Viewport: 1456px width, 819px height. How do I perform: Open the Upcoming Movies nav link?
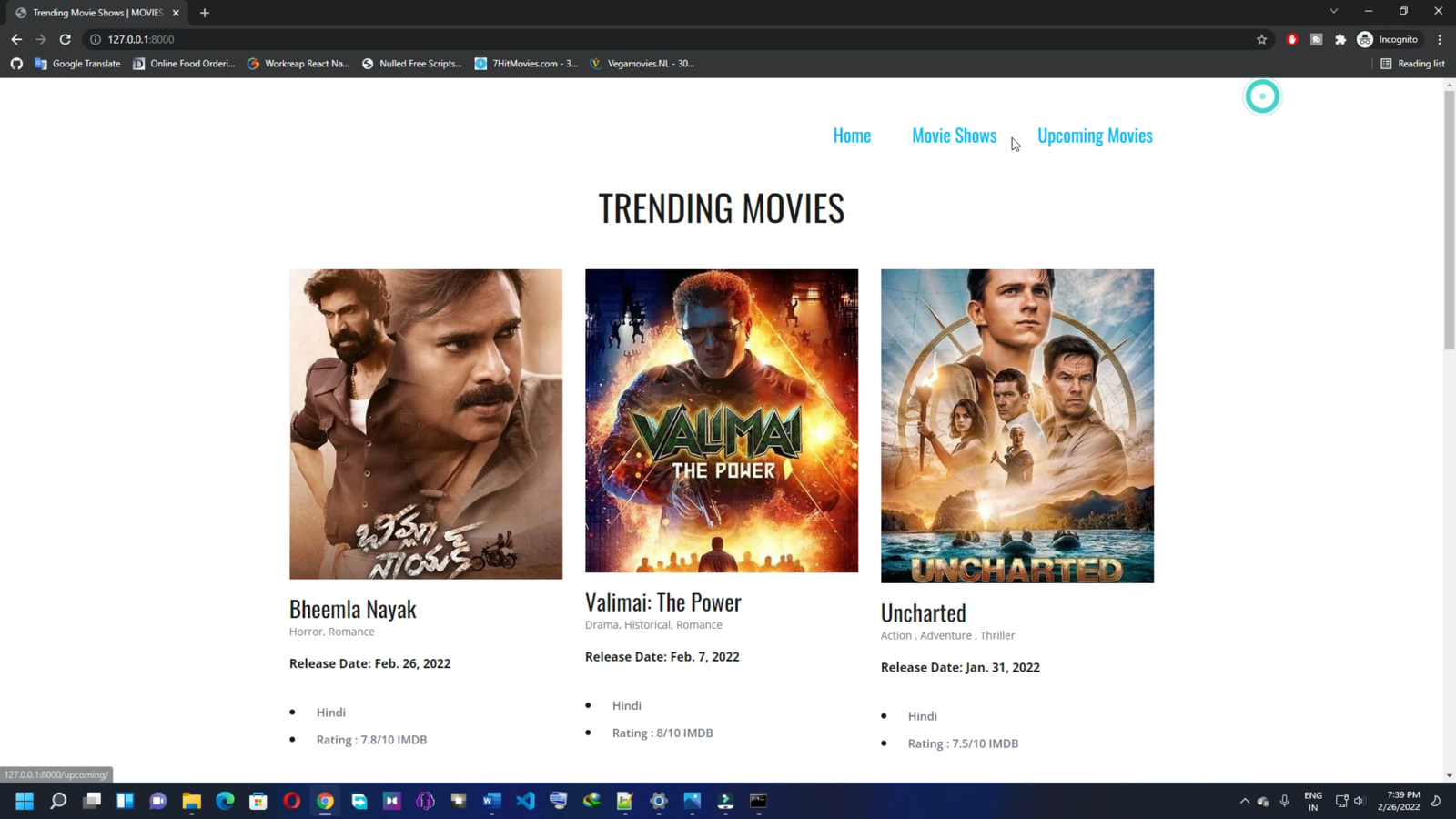click(1095, 136)
